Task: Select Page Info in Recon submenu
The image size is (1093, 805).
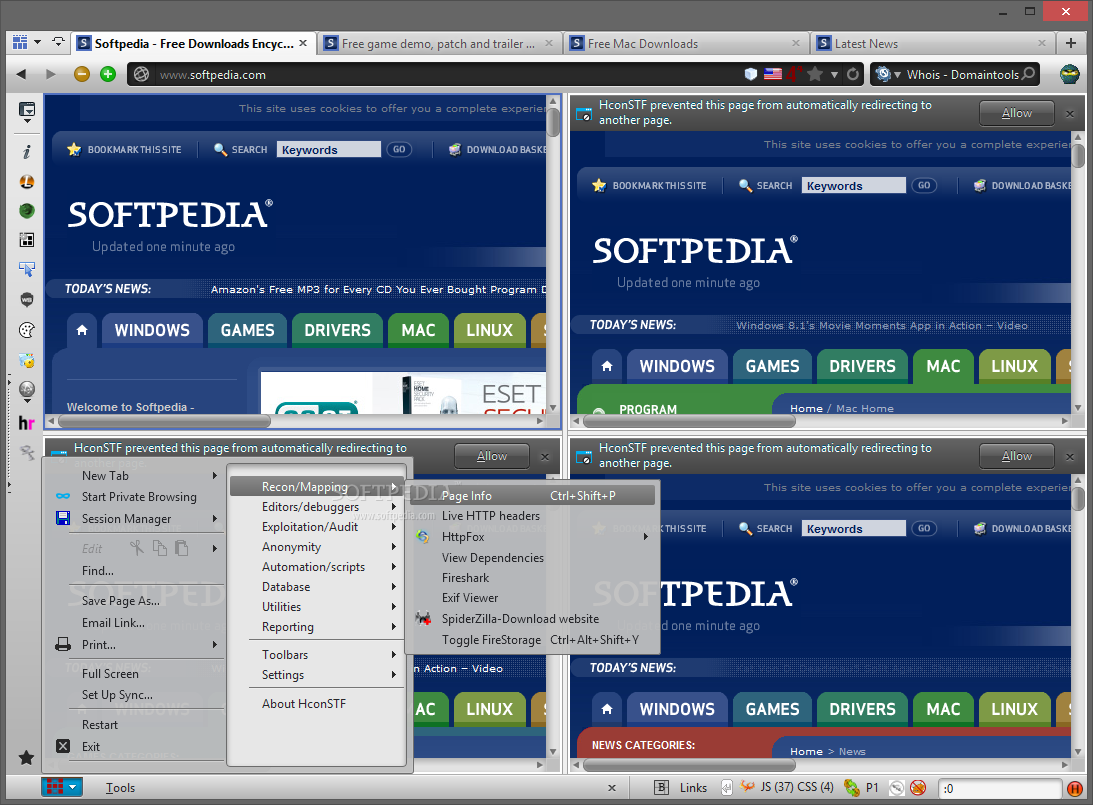Action: (533, 496)
